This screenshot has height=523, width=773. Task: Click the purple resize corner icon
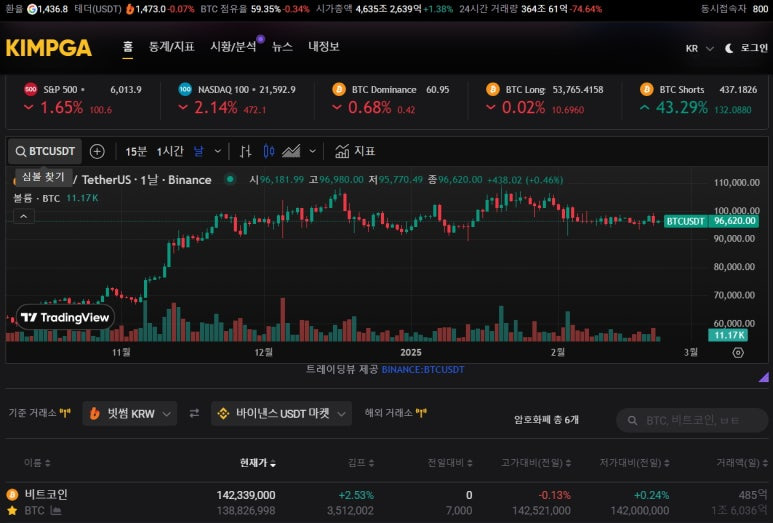click(x=764, y=378)
